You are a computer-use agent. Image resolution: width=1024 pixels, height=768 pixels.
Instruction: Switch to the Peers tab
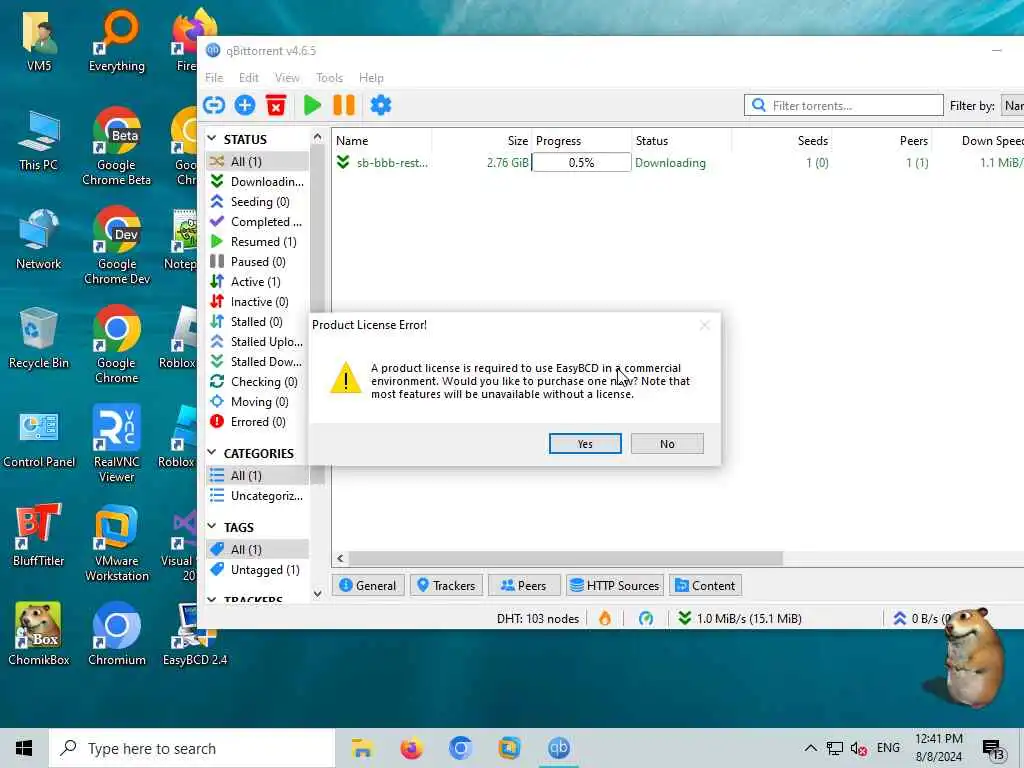524,585
